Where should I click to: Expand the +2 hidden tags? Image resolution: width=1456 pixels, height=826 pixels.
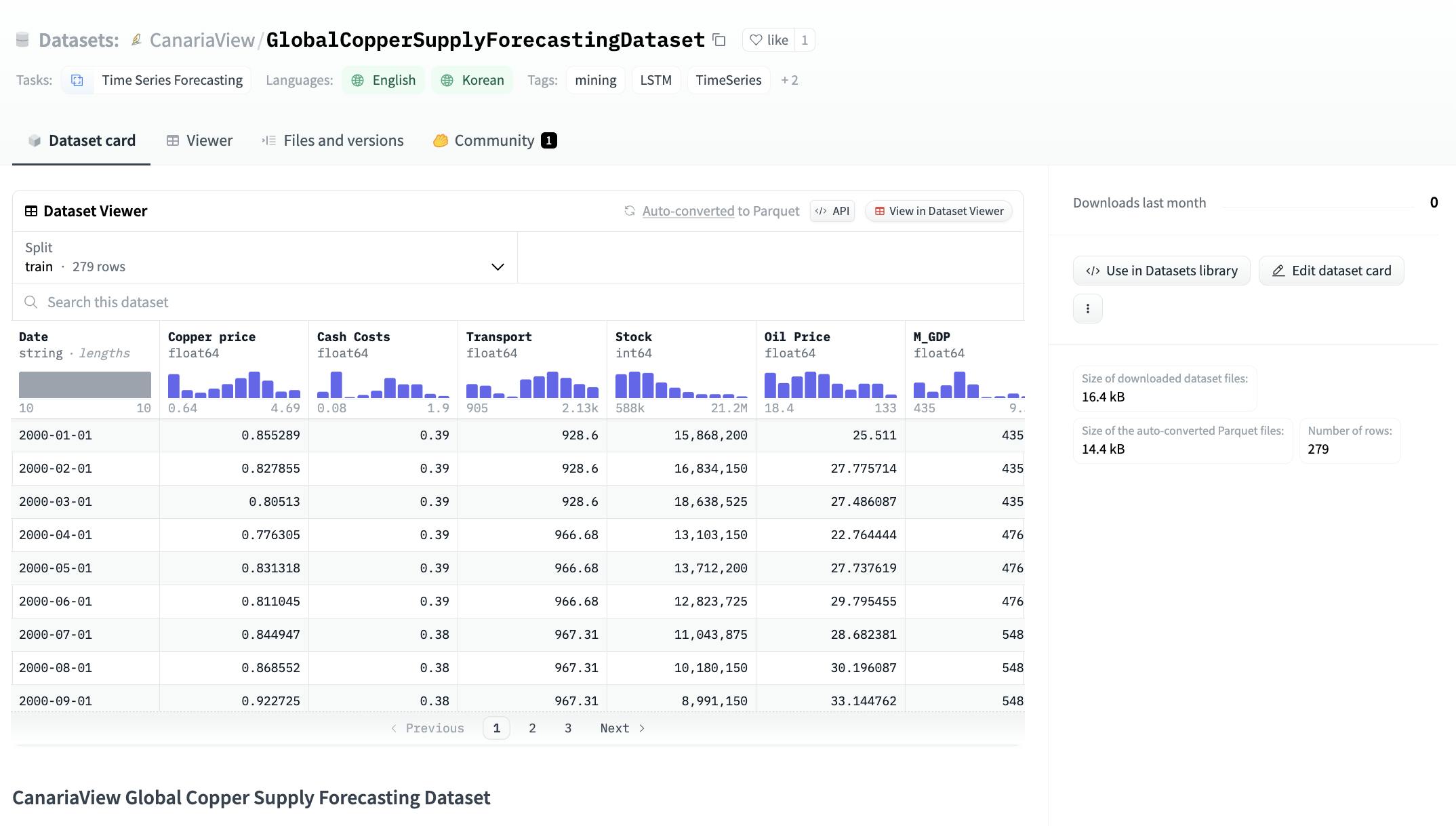point(789,80)
